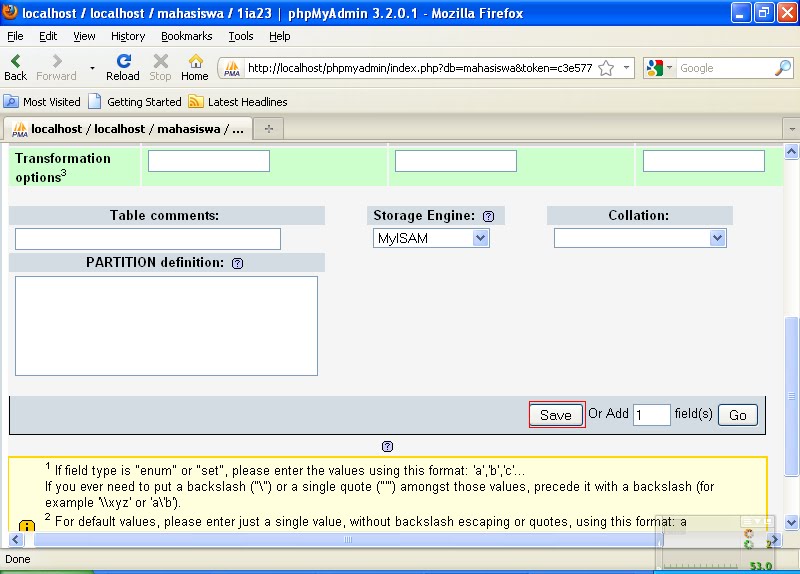
Task: Open the Most Visited bookmarks folder
Action: [42, 102]
